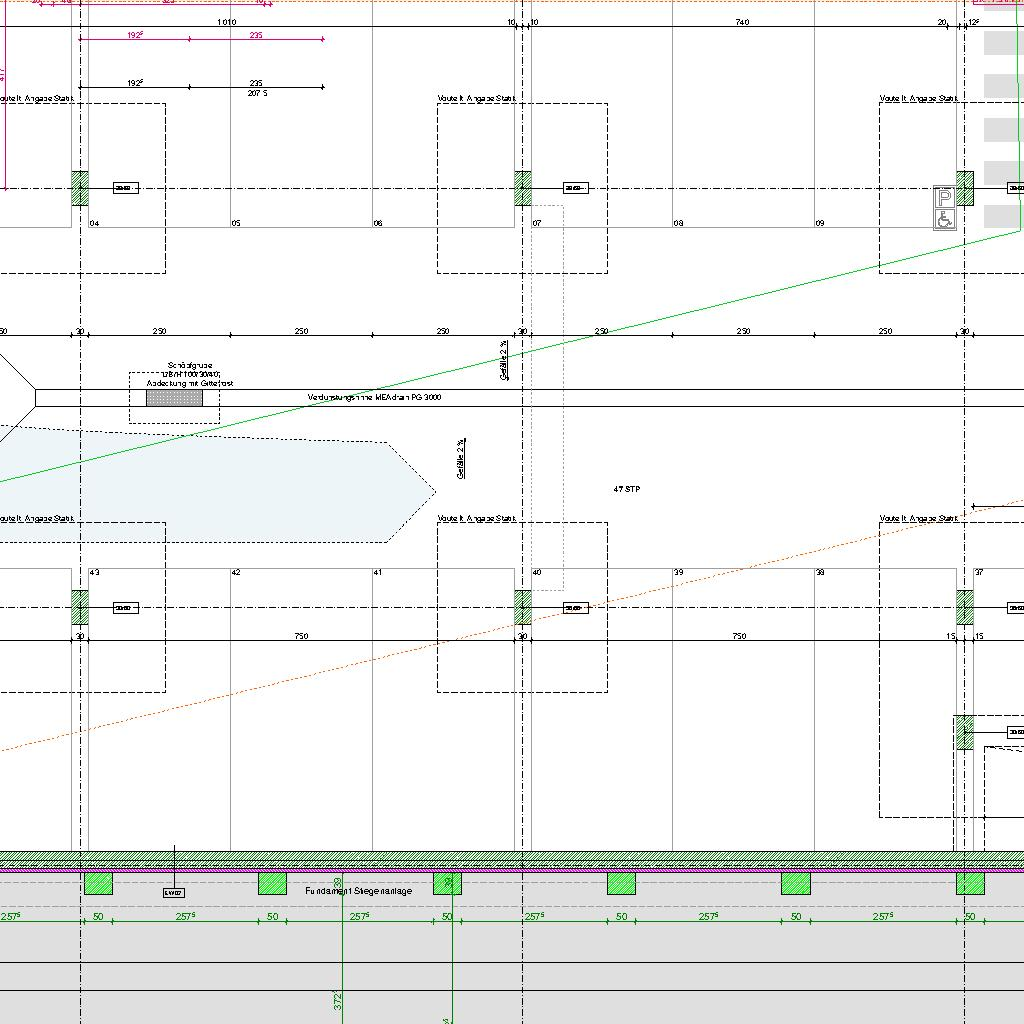The height and width of the screenshot is (1024, 1024).
Task: Pick the hatched column beside parking space 43
Action: click(80, 607)
